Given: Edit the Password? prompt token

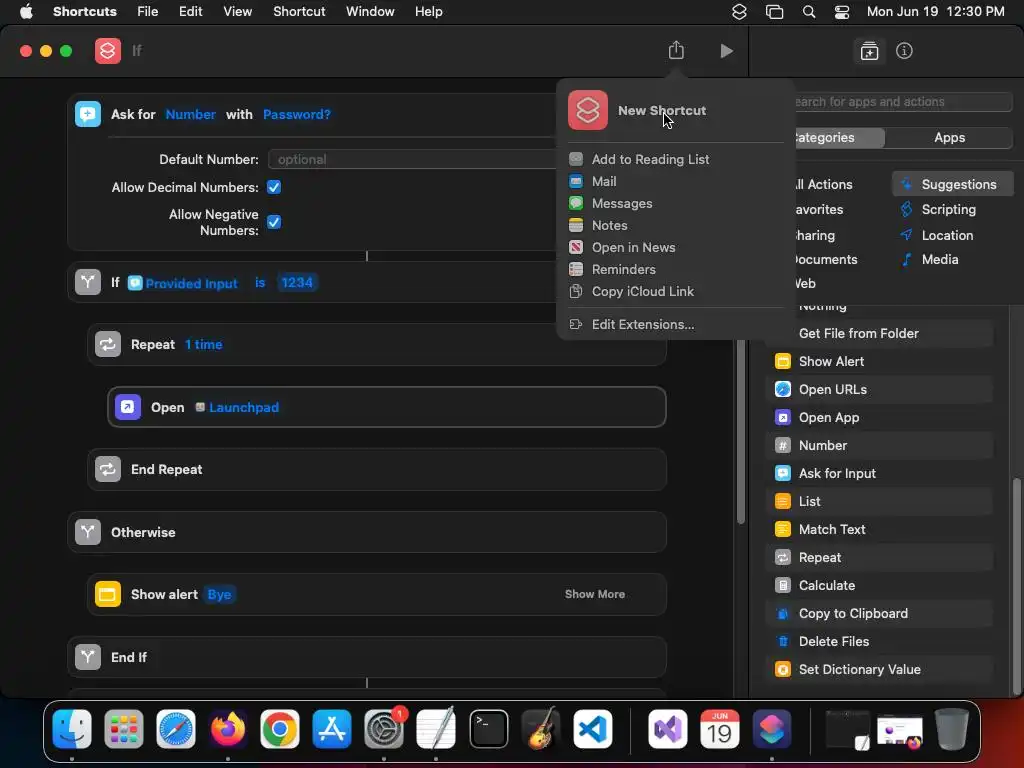Looking at the screenshot, I should pos(296,114).
